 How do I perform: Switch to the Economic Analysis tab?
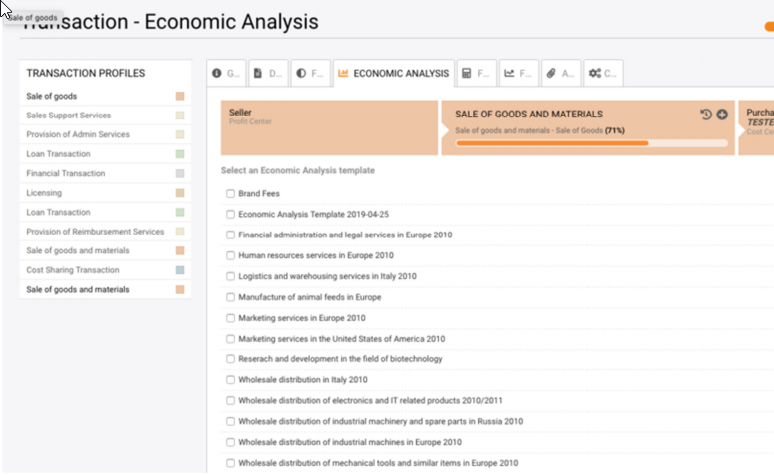point(393,73)
